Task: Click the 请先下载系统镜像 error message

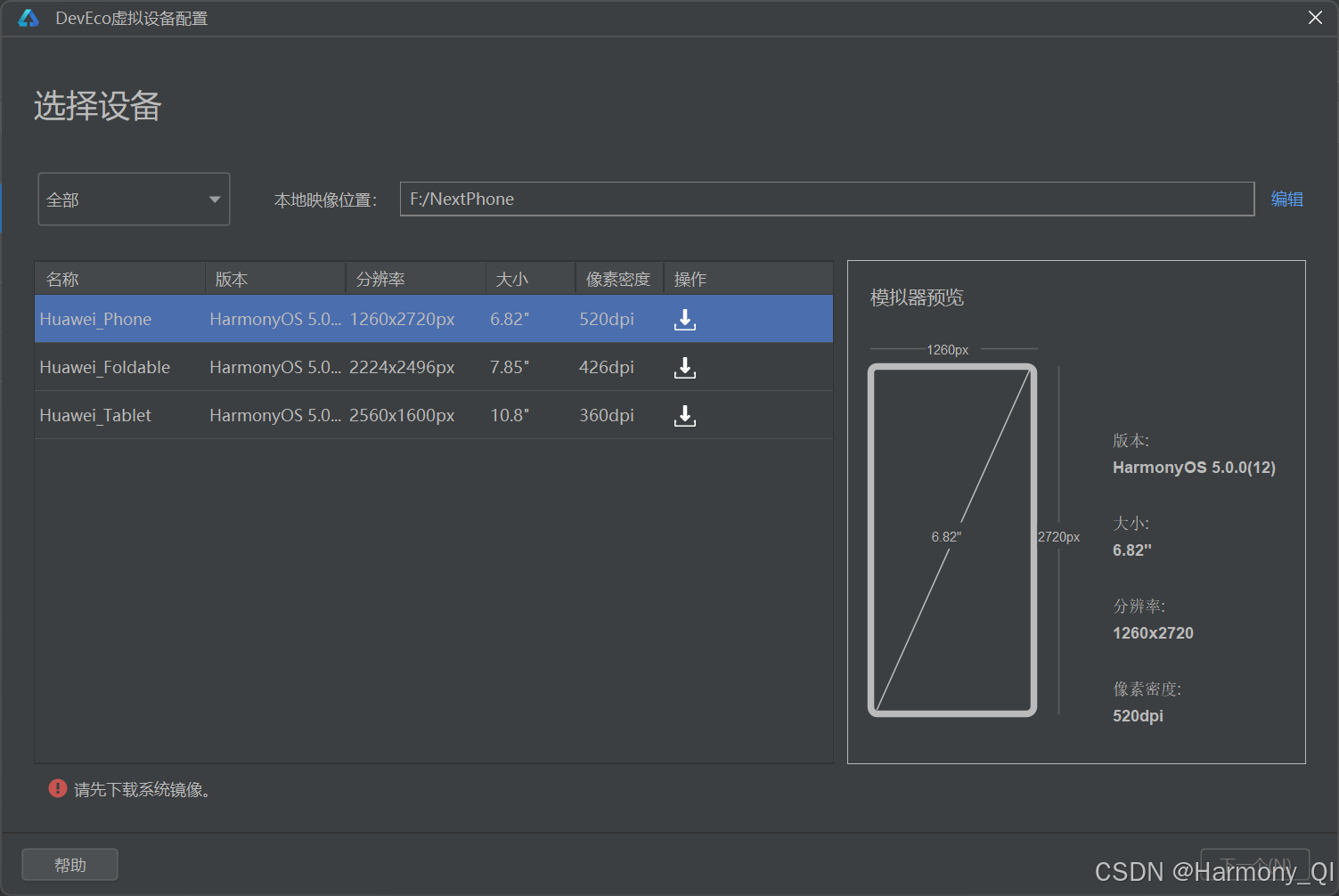Action: [142, 790]
